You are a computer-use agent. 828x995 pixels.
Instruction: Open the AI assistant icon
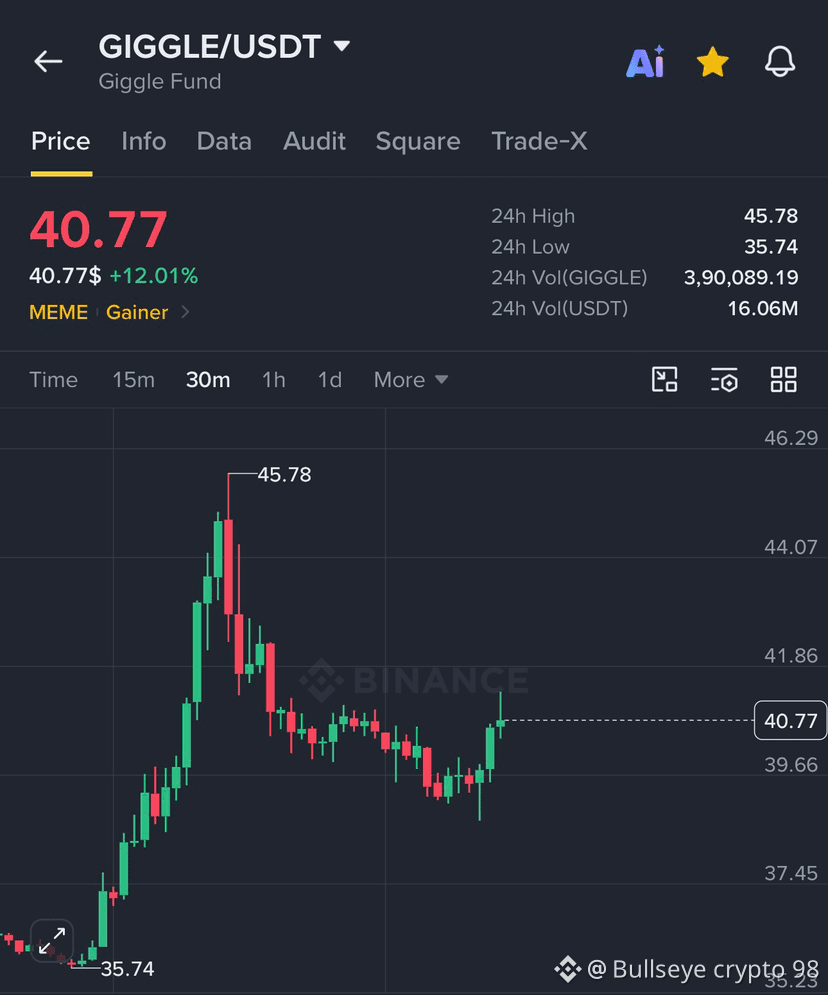coord(645,62)
